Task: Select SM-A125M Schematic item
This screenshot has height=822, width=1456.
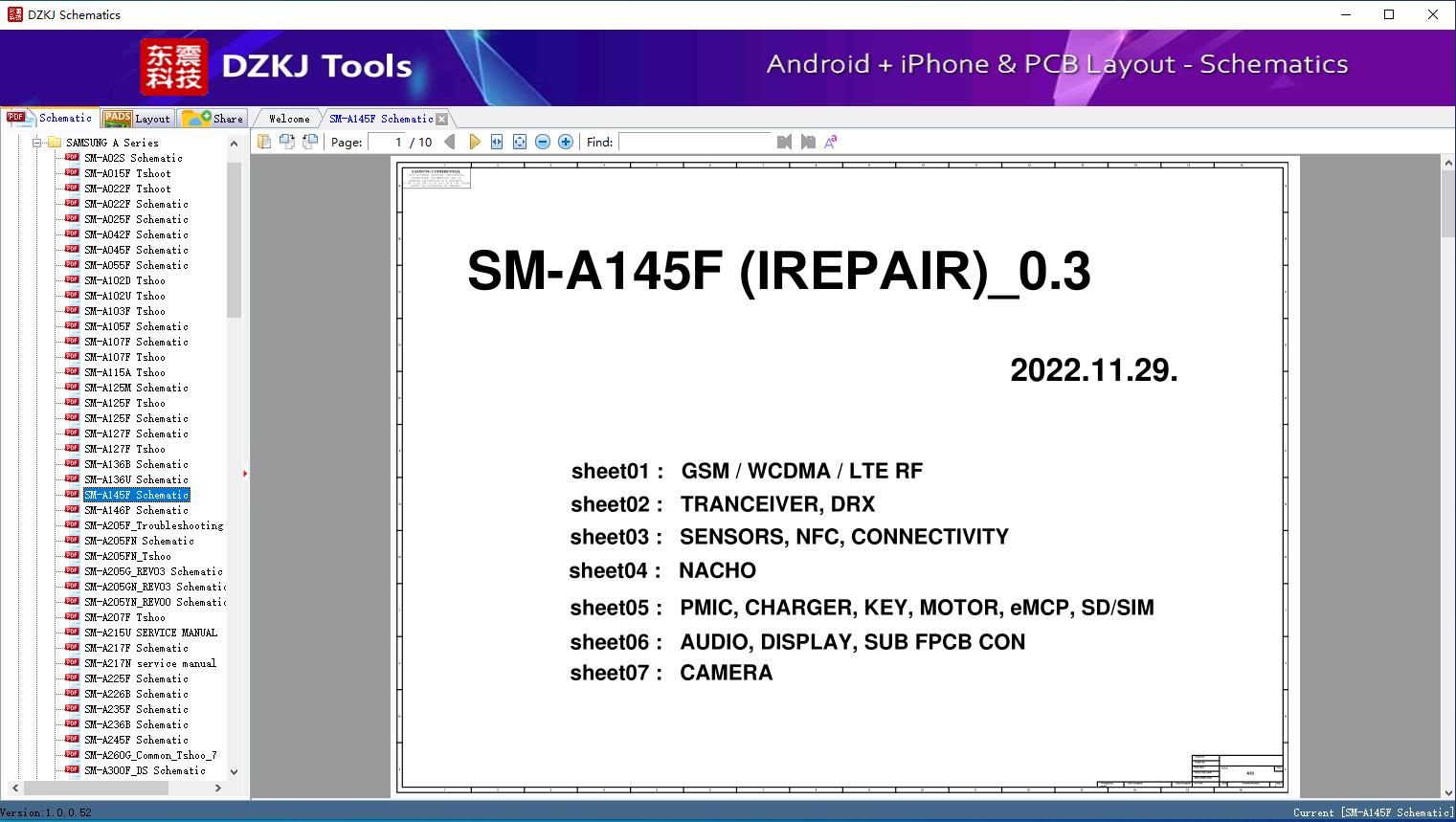Action: 136,388
